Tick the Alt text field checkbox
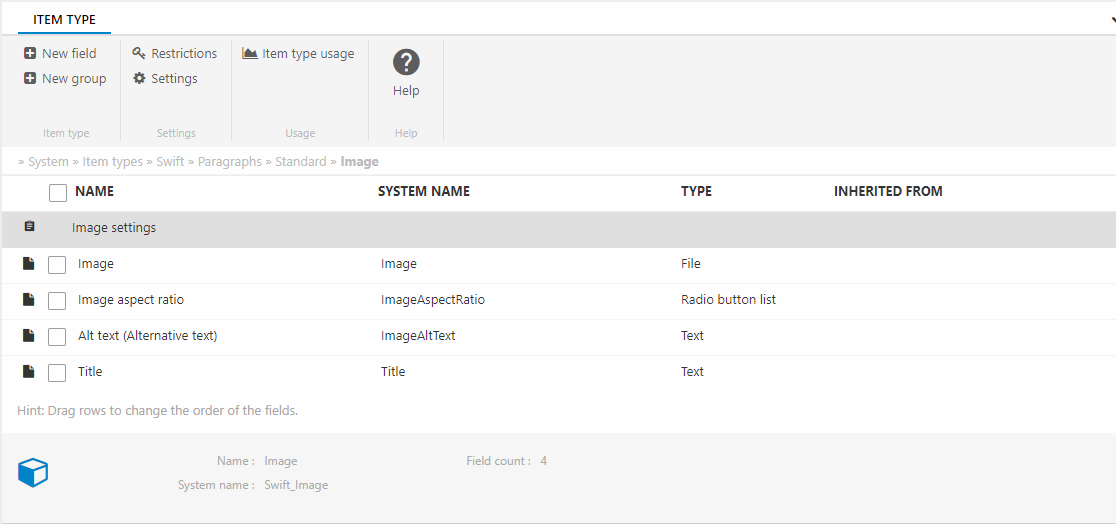This screenshot has height=524, width=1116. click(58, 336)
